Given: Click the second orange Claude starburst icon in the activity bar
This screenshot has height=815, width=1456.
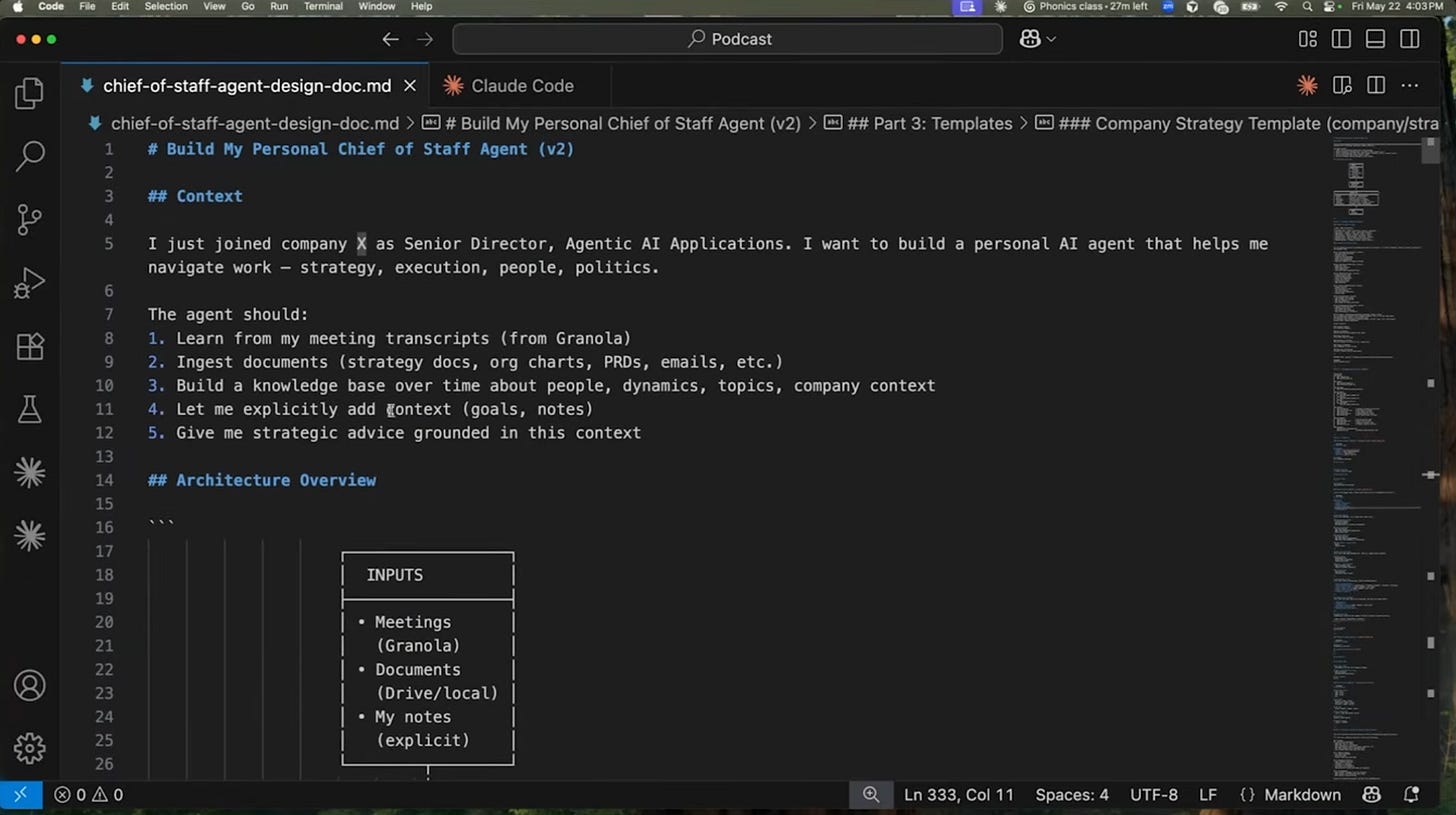Looking at the screenshot, I should [x=30, y=536].
